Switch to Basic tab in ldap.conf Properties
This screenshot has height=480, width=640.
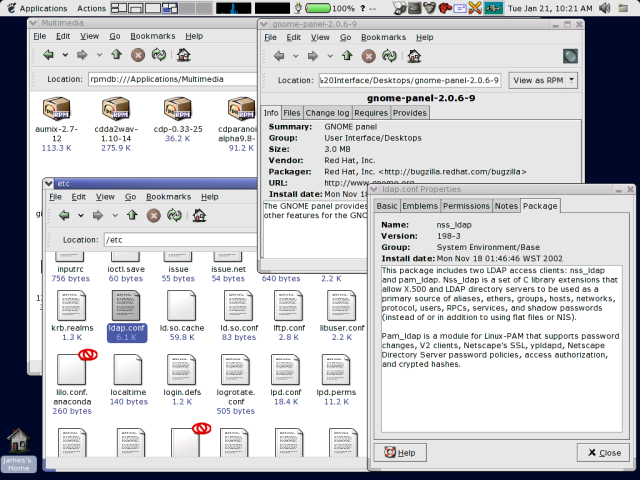tap(387, 206)
